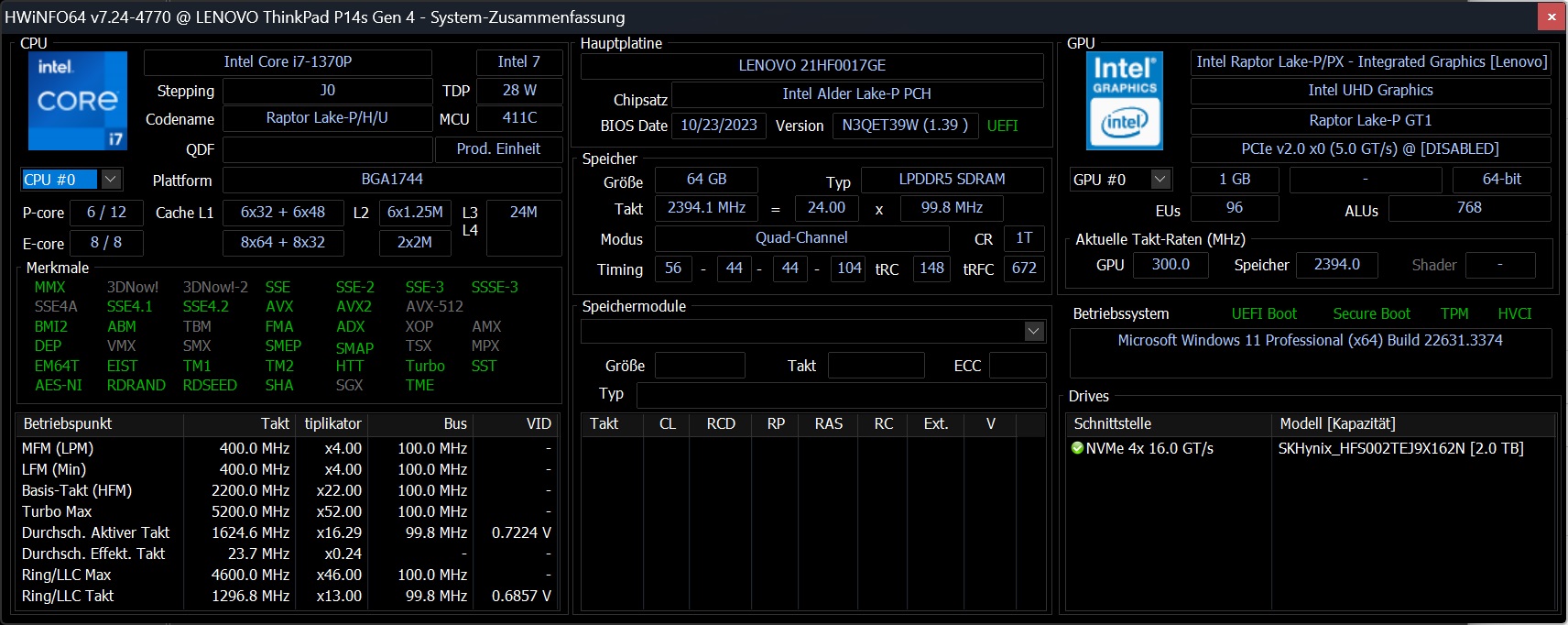Select the Ring/LLC Max row
This screenshot has width=1568, height=625.
pos(288,575)
